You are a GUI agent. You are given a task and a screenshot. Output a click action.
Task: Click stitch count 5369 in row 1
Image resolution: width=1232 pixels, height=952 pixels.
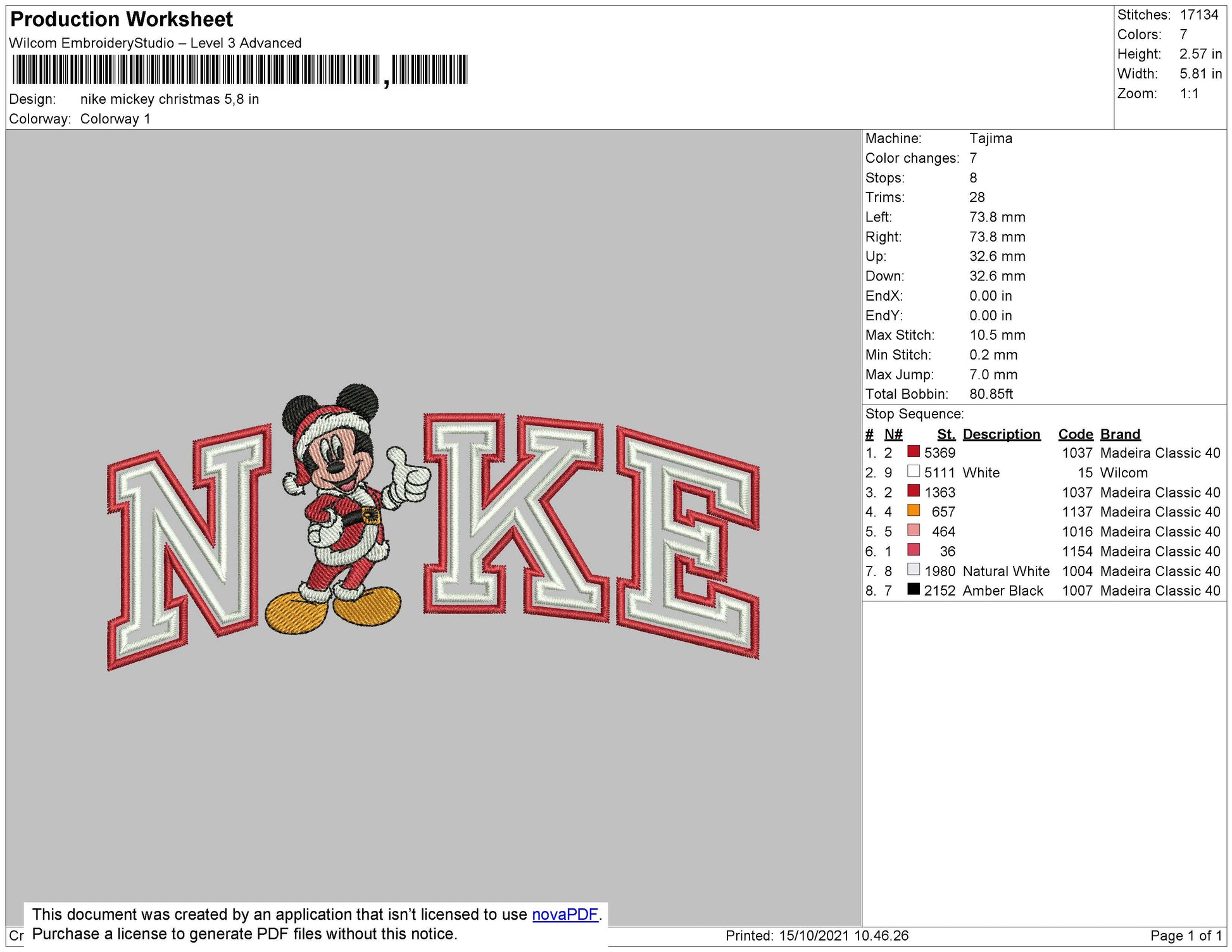click(940, 453)
